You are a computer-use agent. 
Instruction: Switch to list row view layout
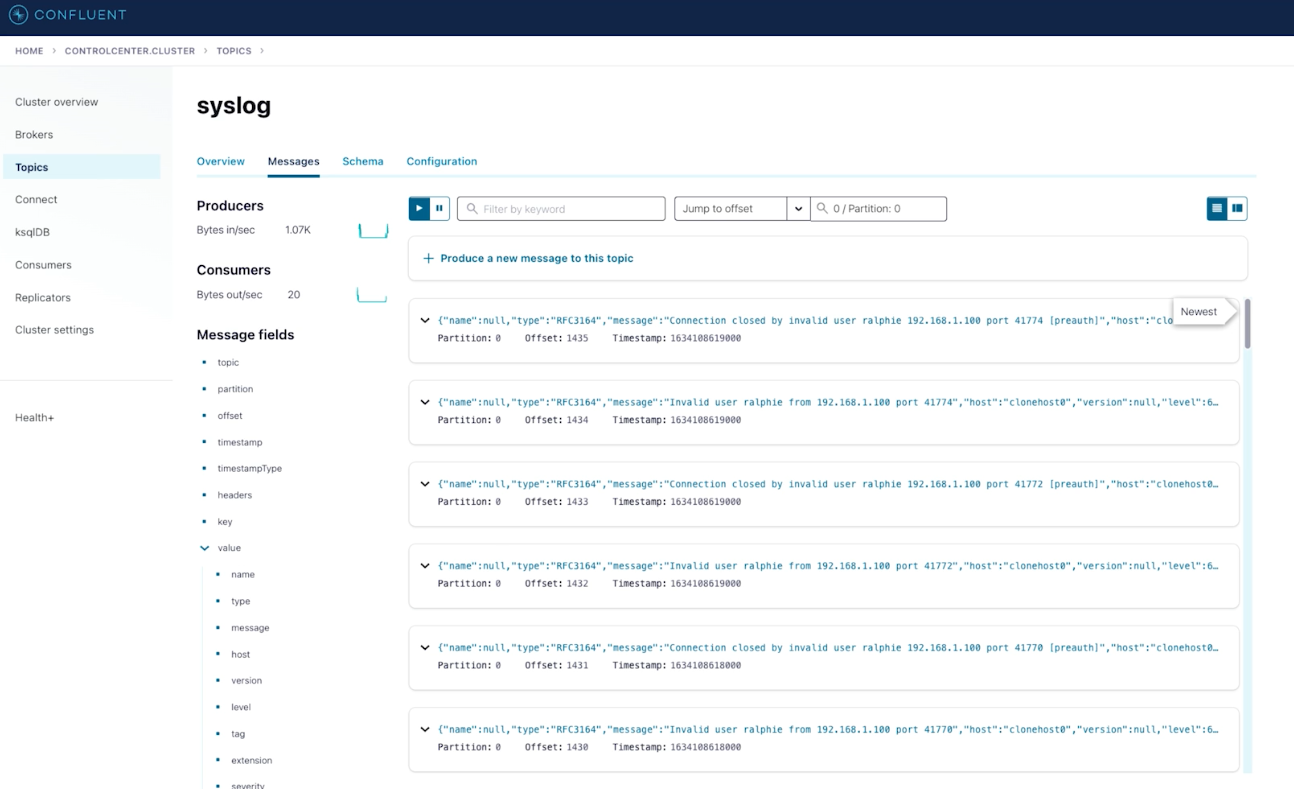pos(1217,208)
